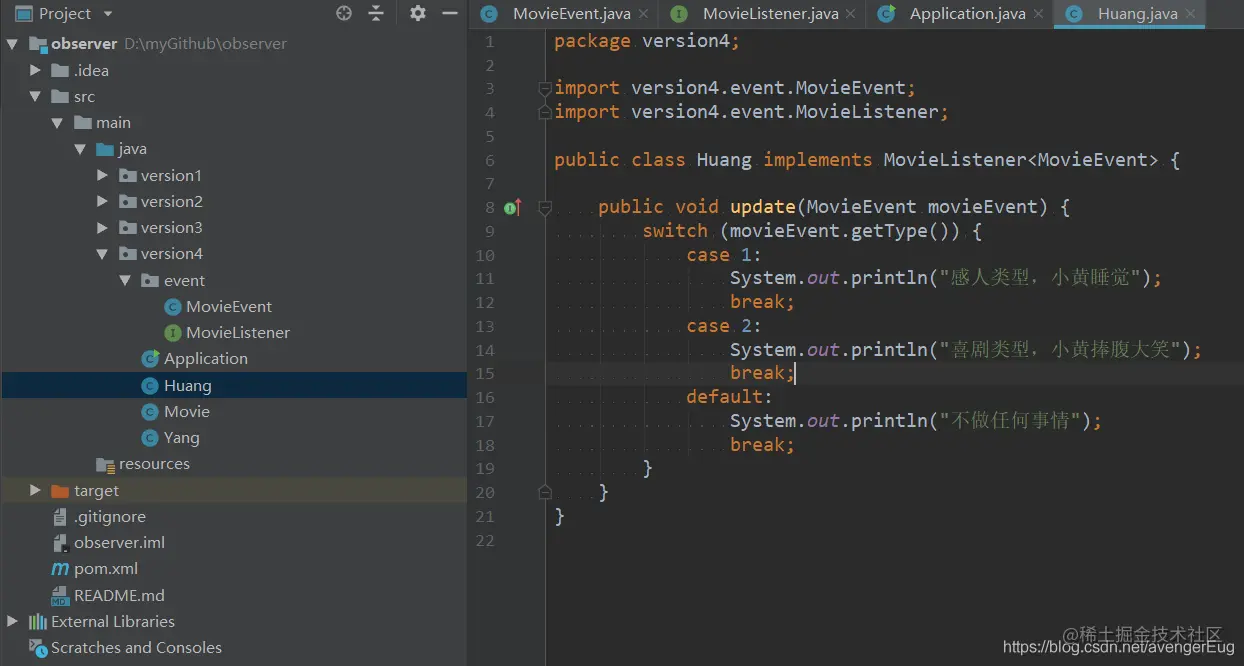Click the .gitignore file icon
Viewport: 1244px width, 666px height.
click(x=60, y=516)
